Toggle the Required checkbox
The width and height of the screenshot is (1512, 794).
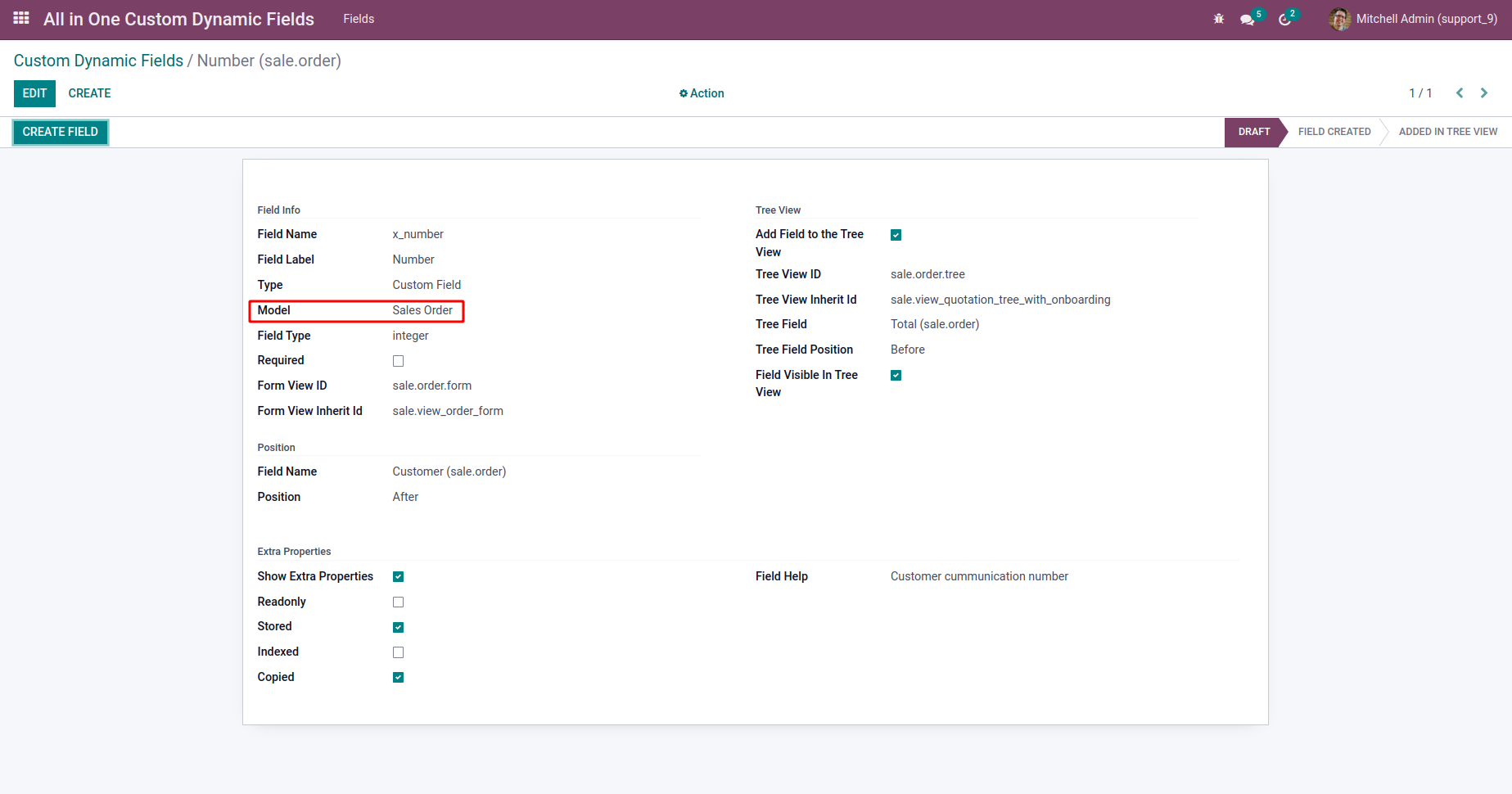[398, 361]
